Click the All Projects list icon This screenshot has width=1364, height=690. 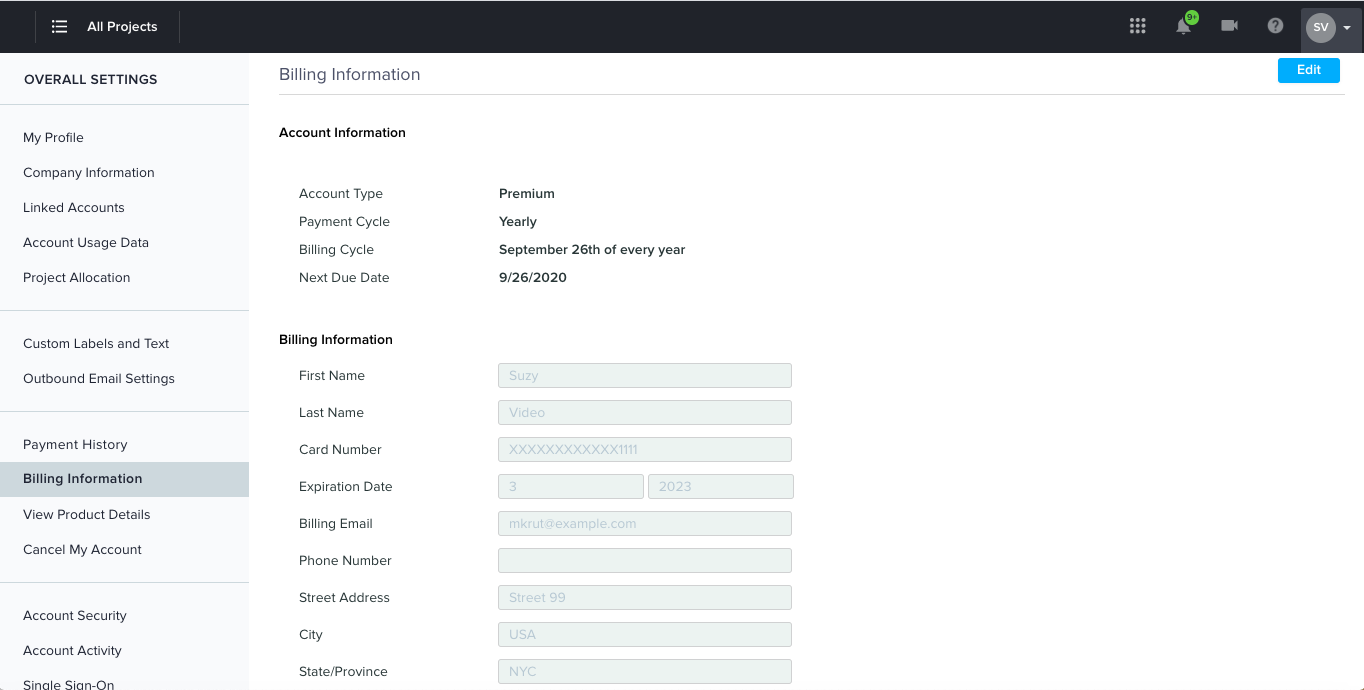(59, 27)
